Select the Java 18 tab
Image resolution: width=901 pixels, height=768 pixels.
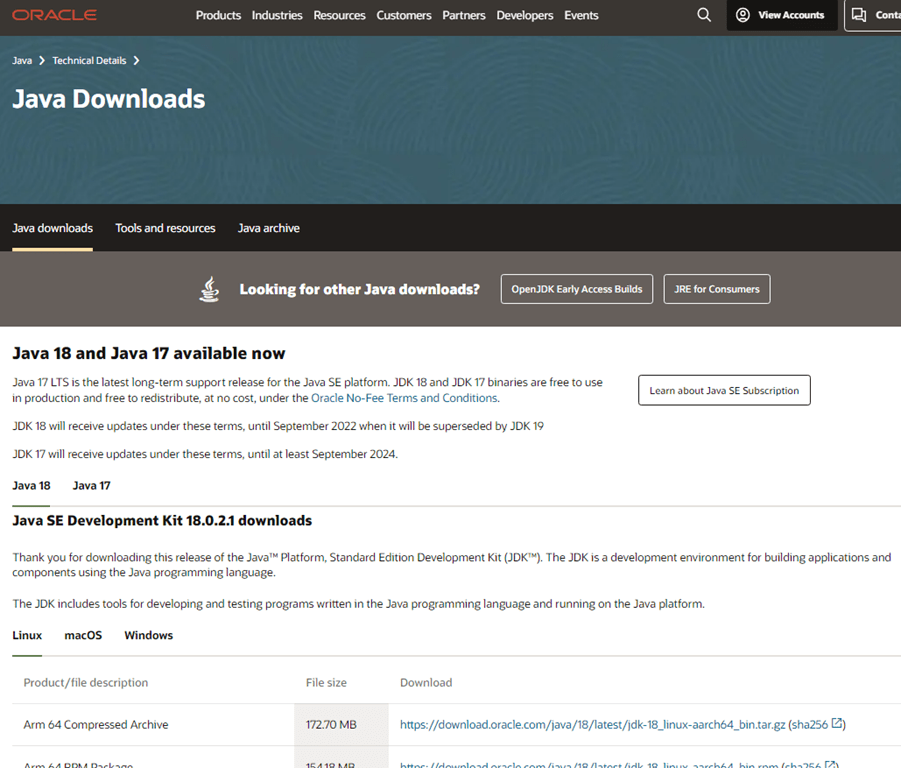pyautogui.click(x=32, y=486)
